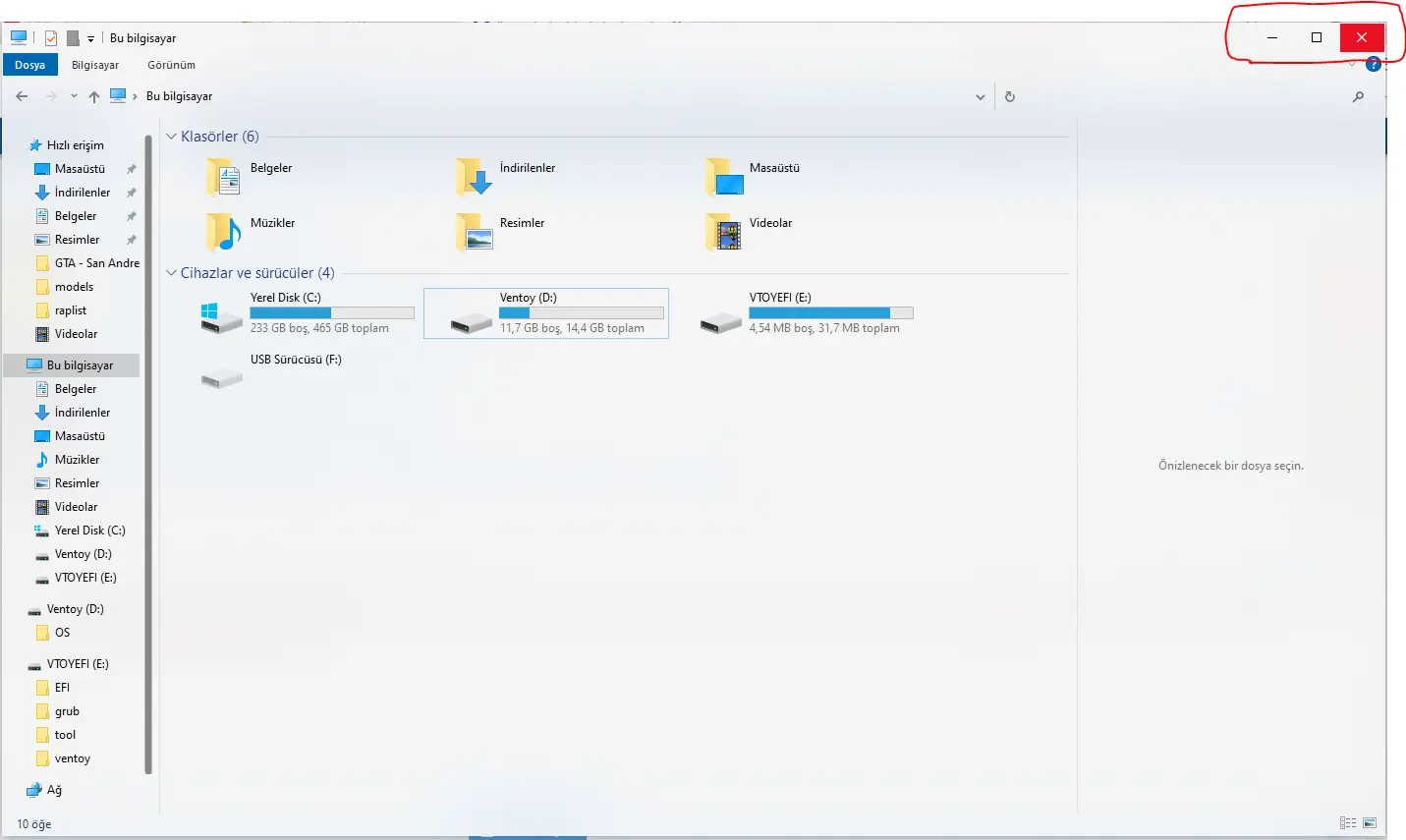
Task: Open the recent locations dropdown arrow
Action: pyautogui.click(x=74, y=96)
